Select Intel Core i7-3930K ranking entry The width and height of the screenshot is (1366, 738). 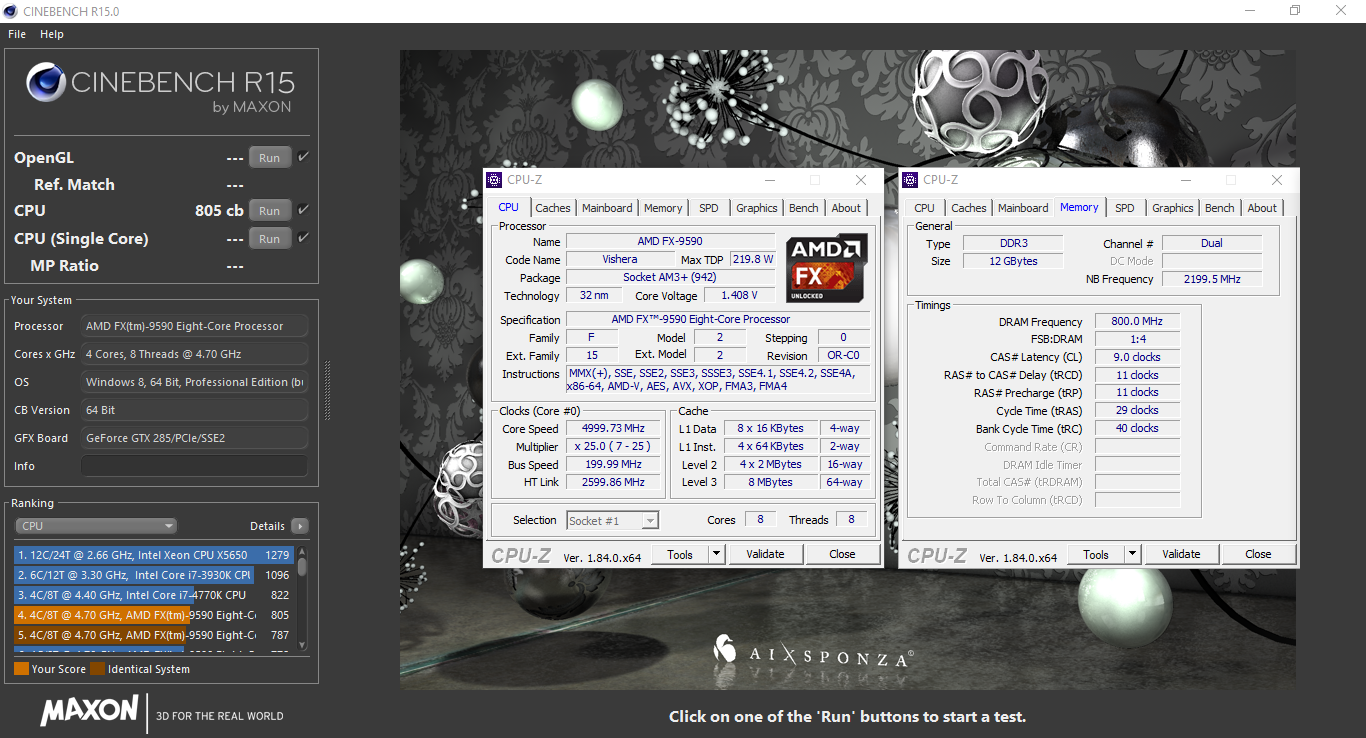pyautogui.click(x=153, y=575)
